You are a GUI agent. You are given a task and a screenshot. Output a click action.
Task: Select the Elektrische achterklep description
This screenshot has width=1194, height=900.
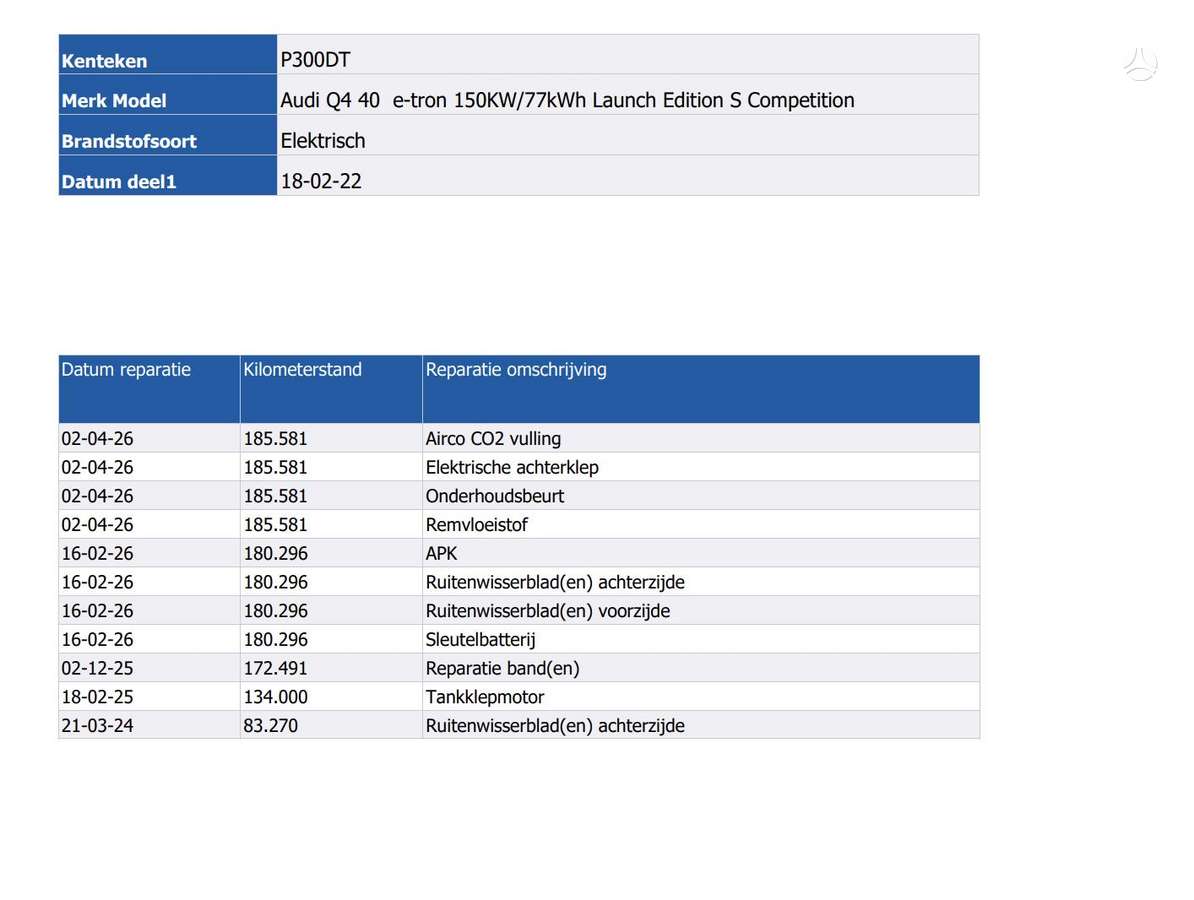click(512, 467)
